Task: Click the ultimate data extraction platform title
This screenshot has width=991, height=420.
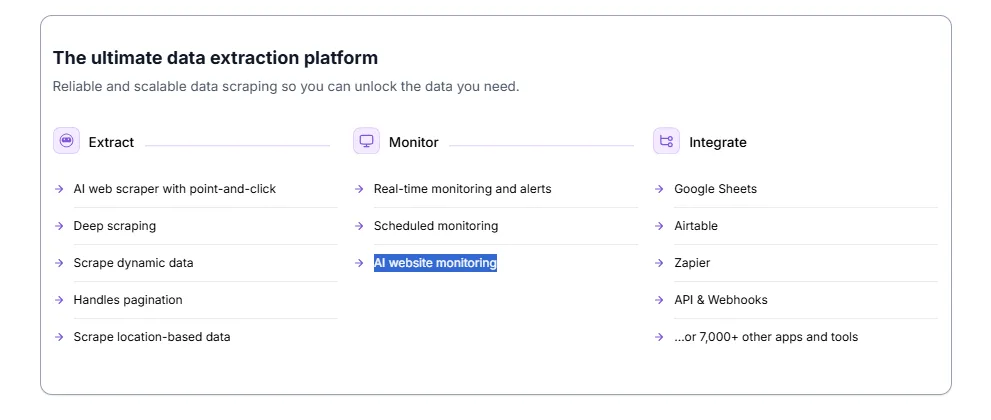Action: click(216, 57)
